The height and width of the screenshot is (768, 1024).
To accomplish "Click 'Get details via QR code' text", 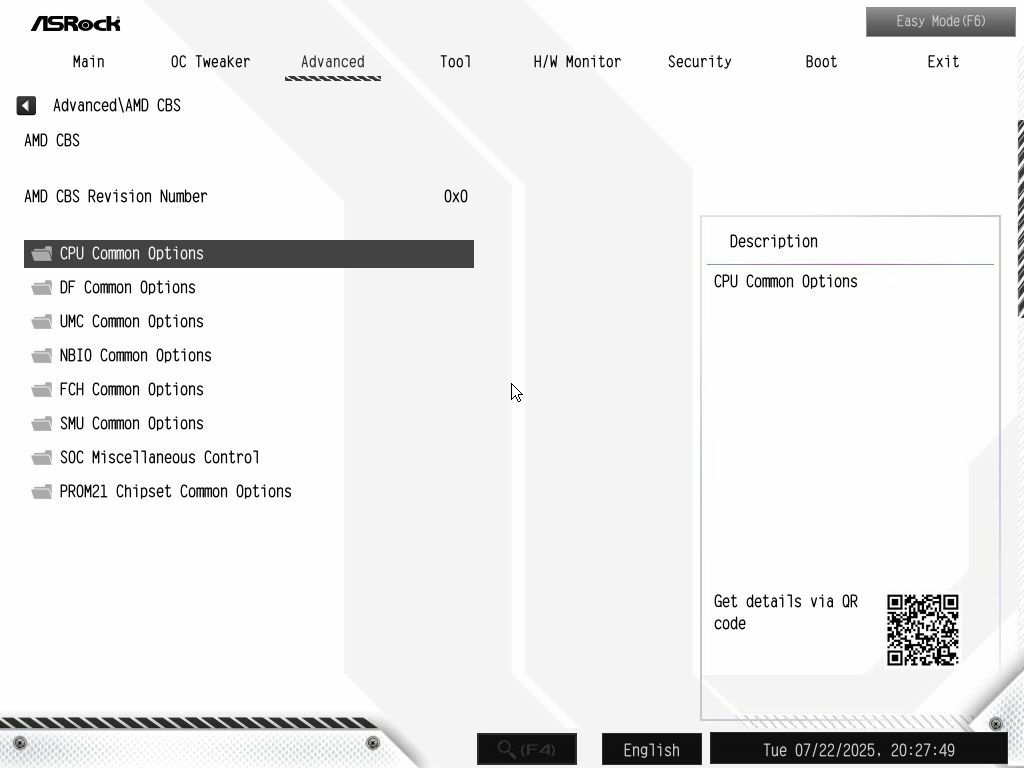I will click(x=786, y=612).
